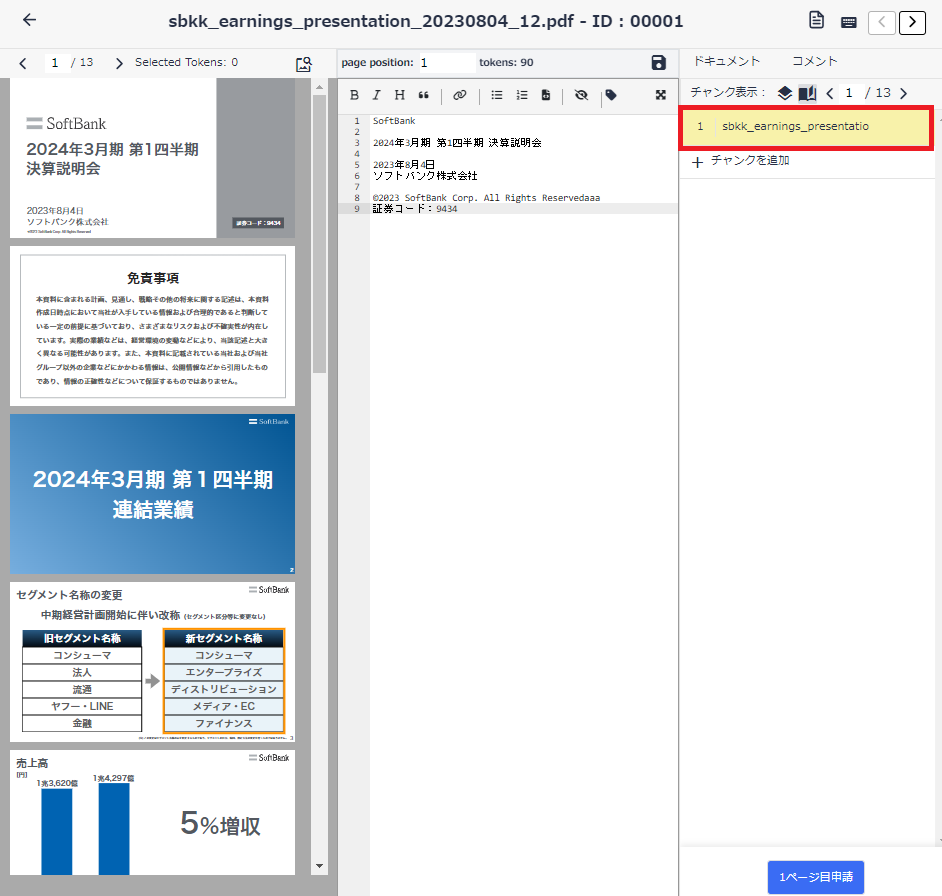Click the tag icon in editor toolbar
This screenshot has height=896, width=942.
pyautogui.click(x=611, y=95)
